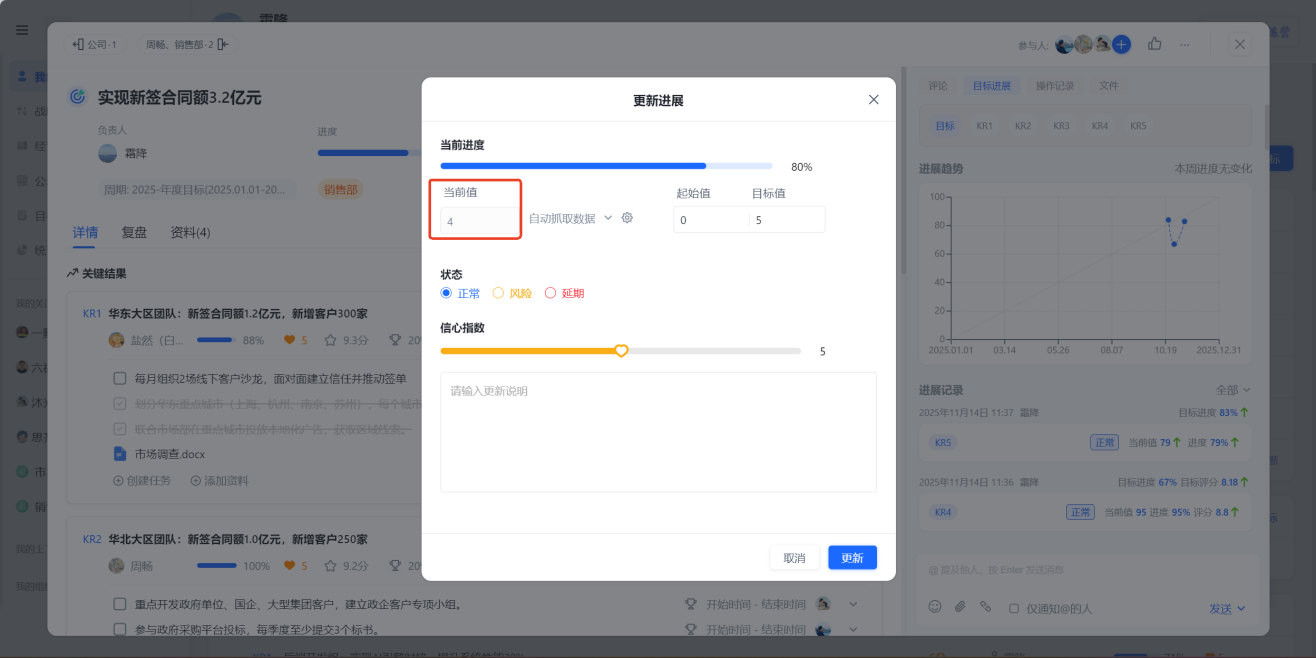Click 添加资料 under KR1
Image resolution: width=1316 pixels, height=658 pixels.
[220, 480]
